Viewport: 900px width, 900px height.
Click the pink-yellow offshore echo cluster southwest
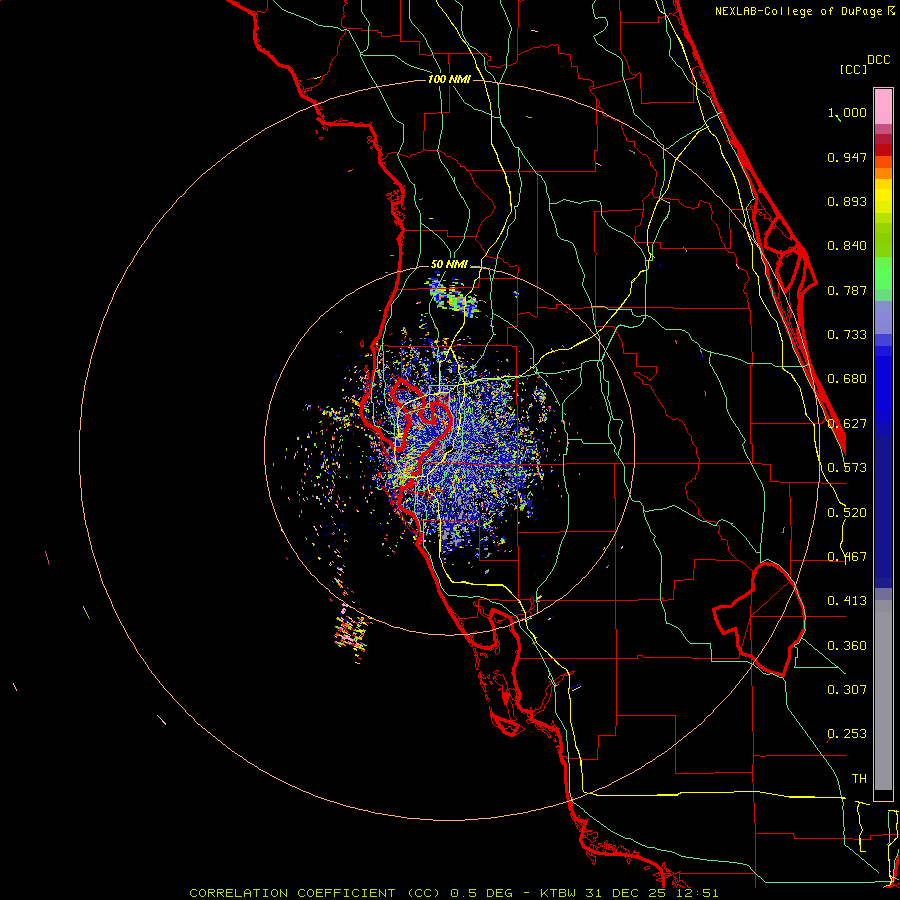(x=351, y=631)
